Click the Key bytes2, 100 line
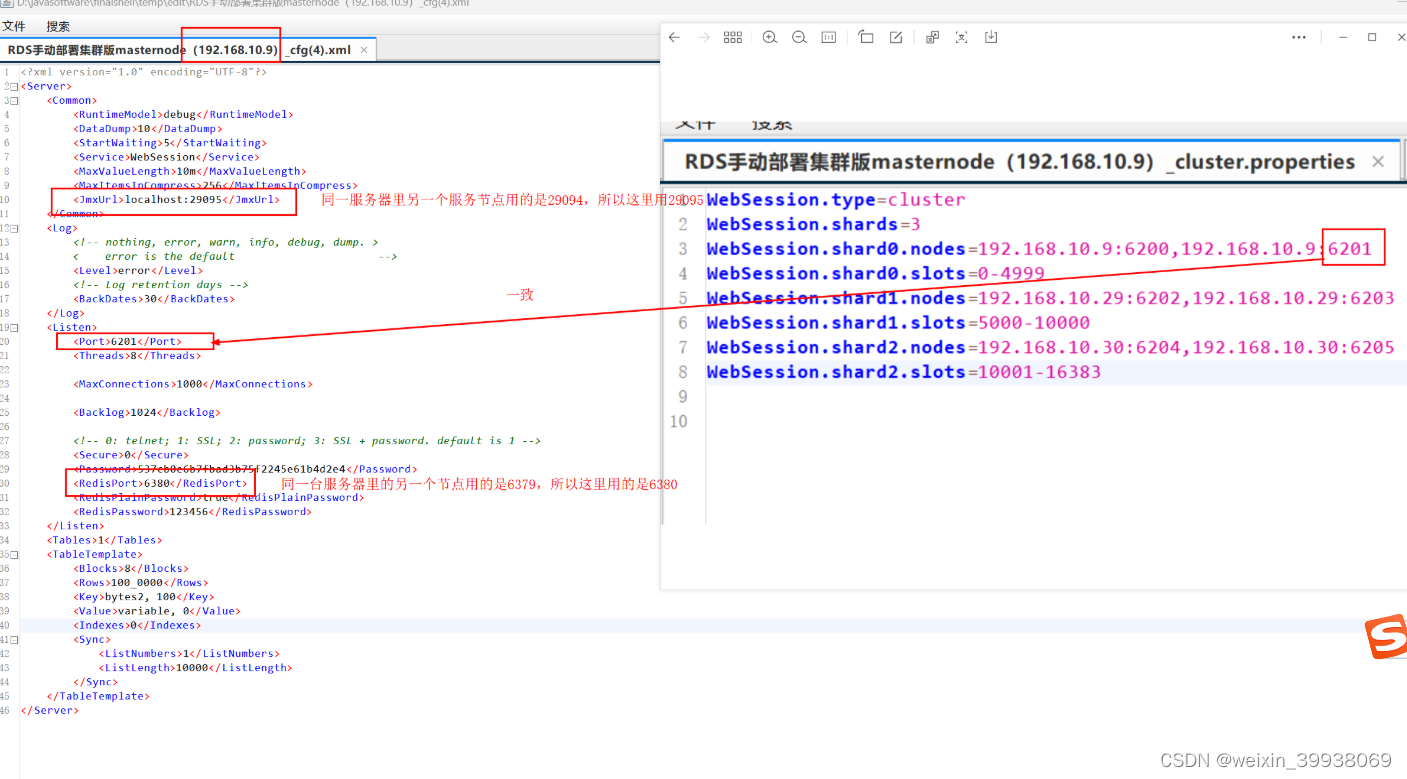The image size is (1407, 779). point(143,596)
